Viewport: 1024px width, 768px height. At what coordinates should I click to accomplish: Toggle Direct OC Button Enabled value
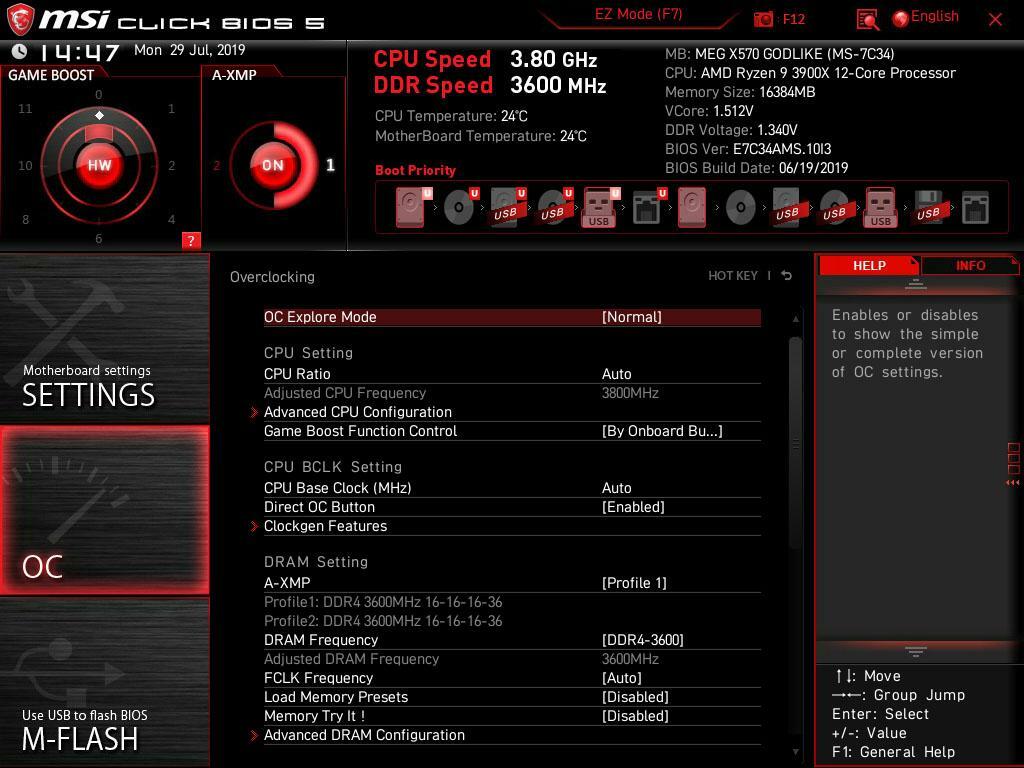[x=633, y=507]
